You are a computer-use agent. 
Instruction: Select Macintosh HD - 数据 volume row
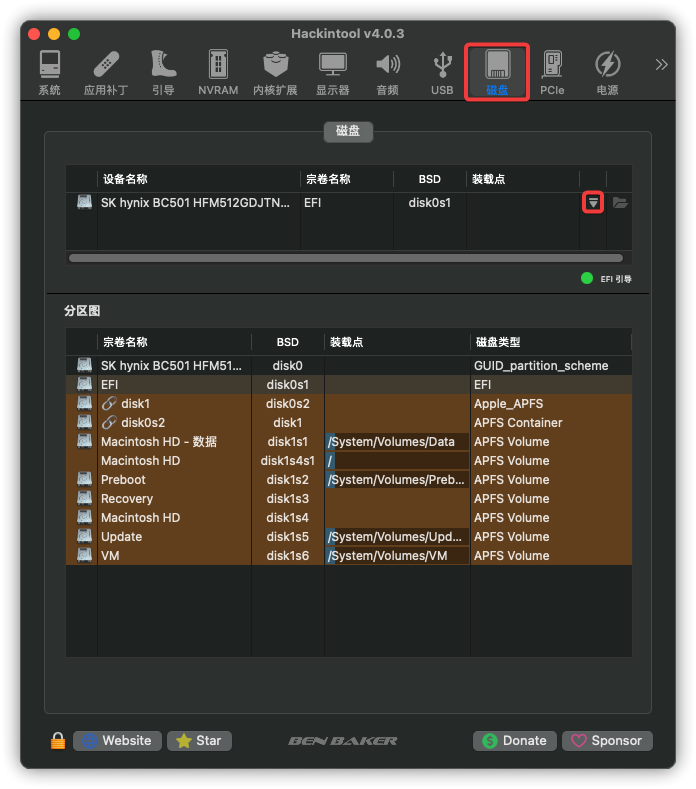tap(349, 442)
